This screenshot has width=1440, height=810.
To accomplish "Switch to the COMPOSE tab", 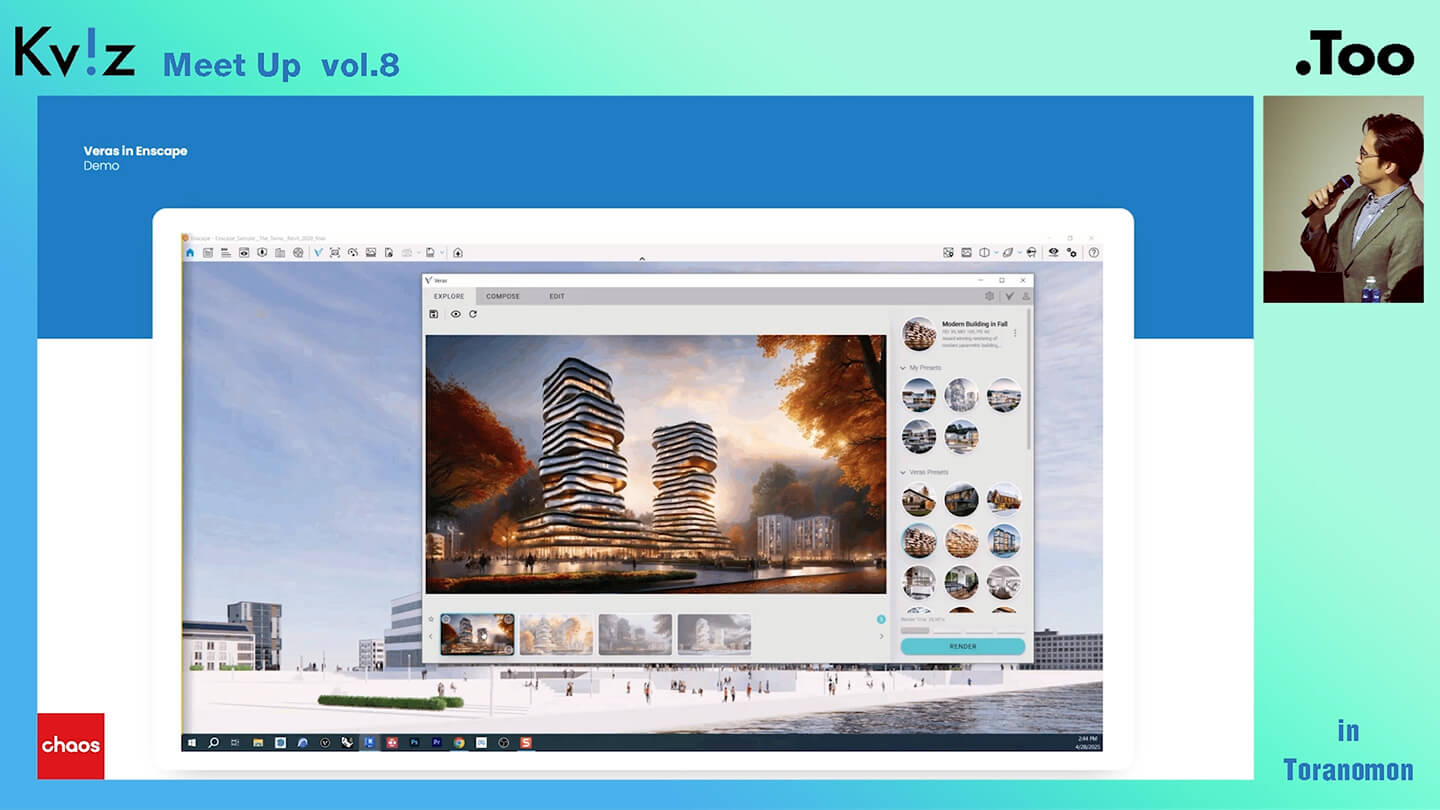I will pos(503,296).
